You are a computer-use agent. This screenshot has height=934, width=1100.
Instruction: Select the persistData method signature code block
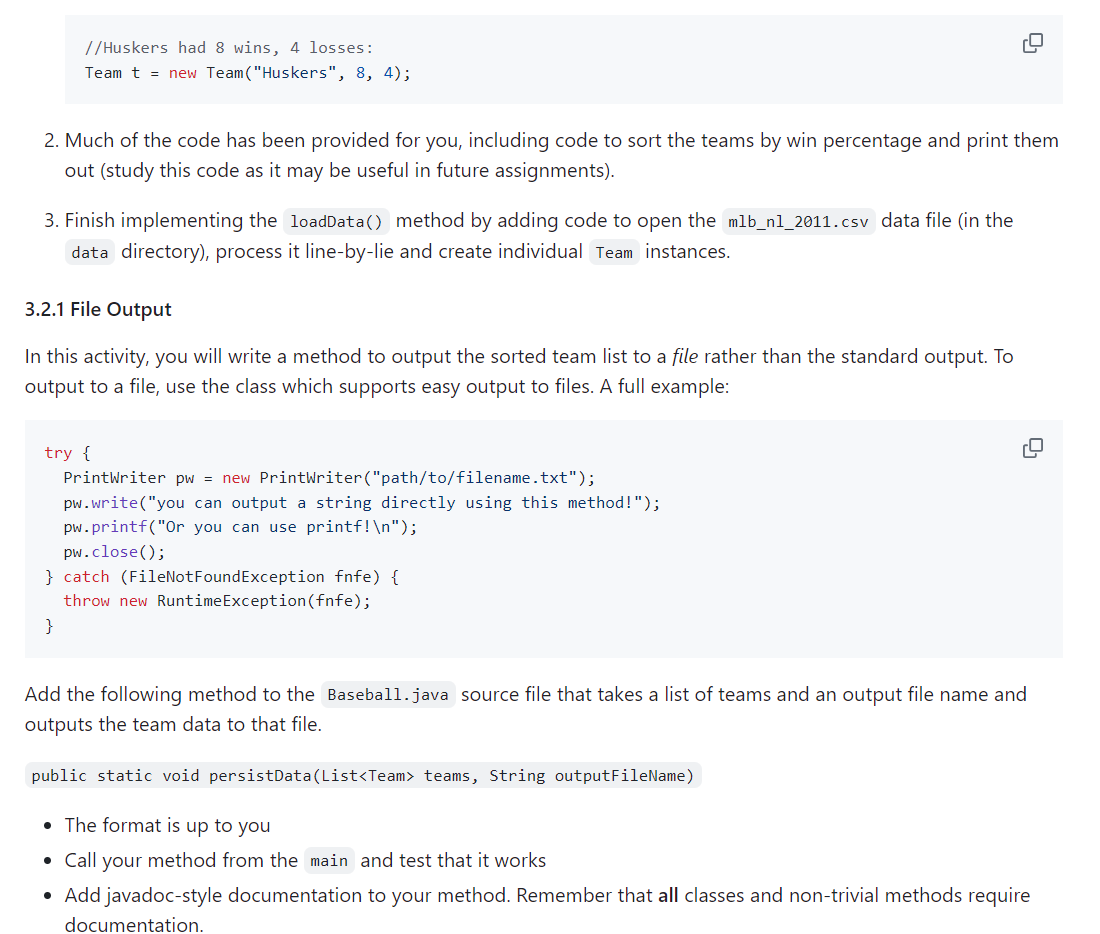coord(362,775)
